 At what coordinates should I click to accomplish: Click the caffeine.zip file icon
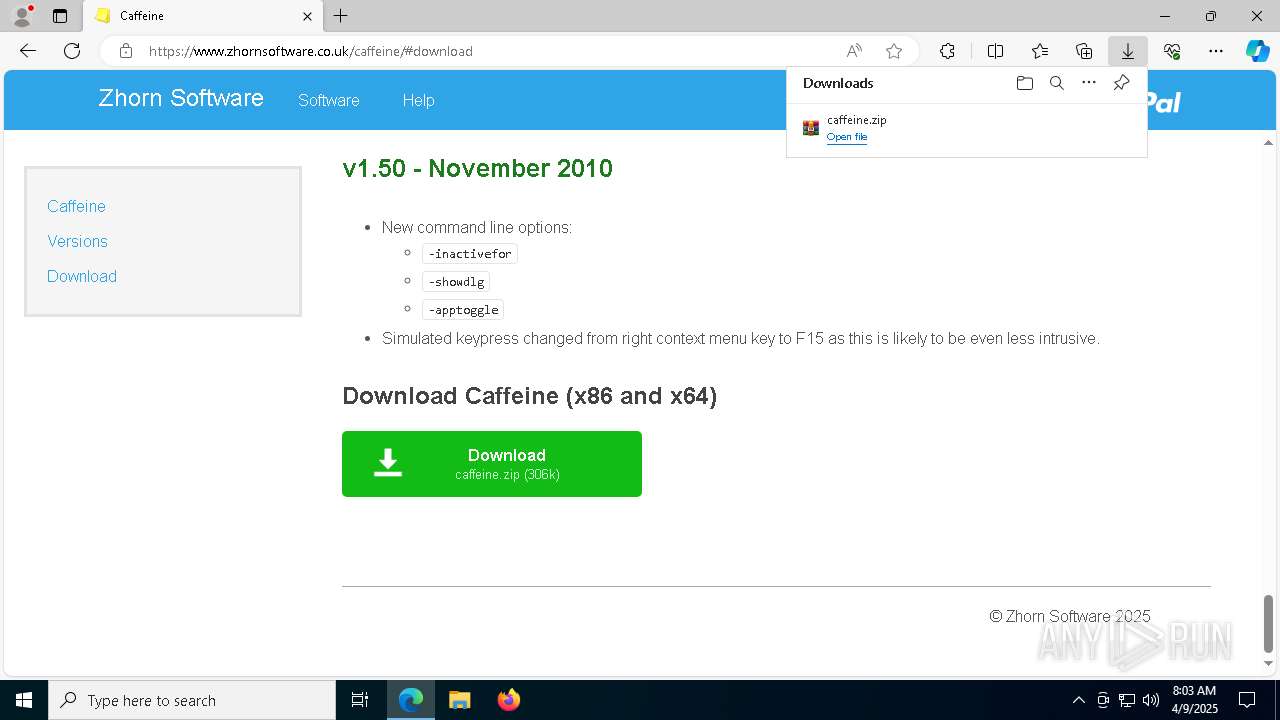(x=811, y=128)
